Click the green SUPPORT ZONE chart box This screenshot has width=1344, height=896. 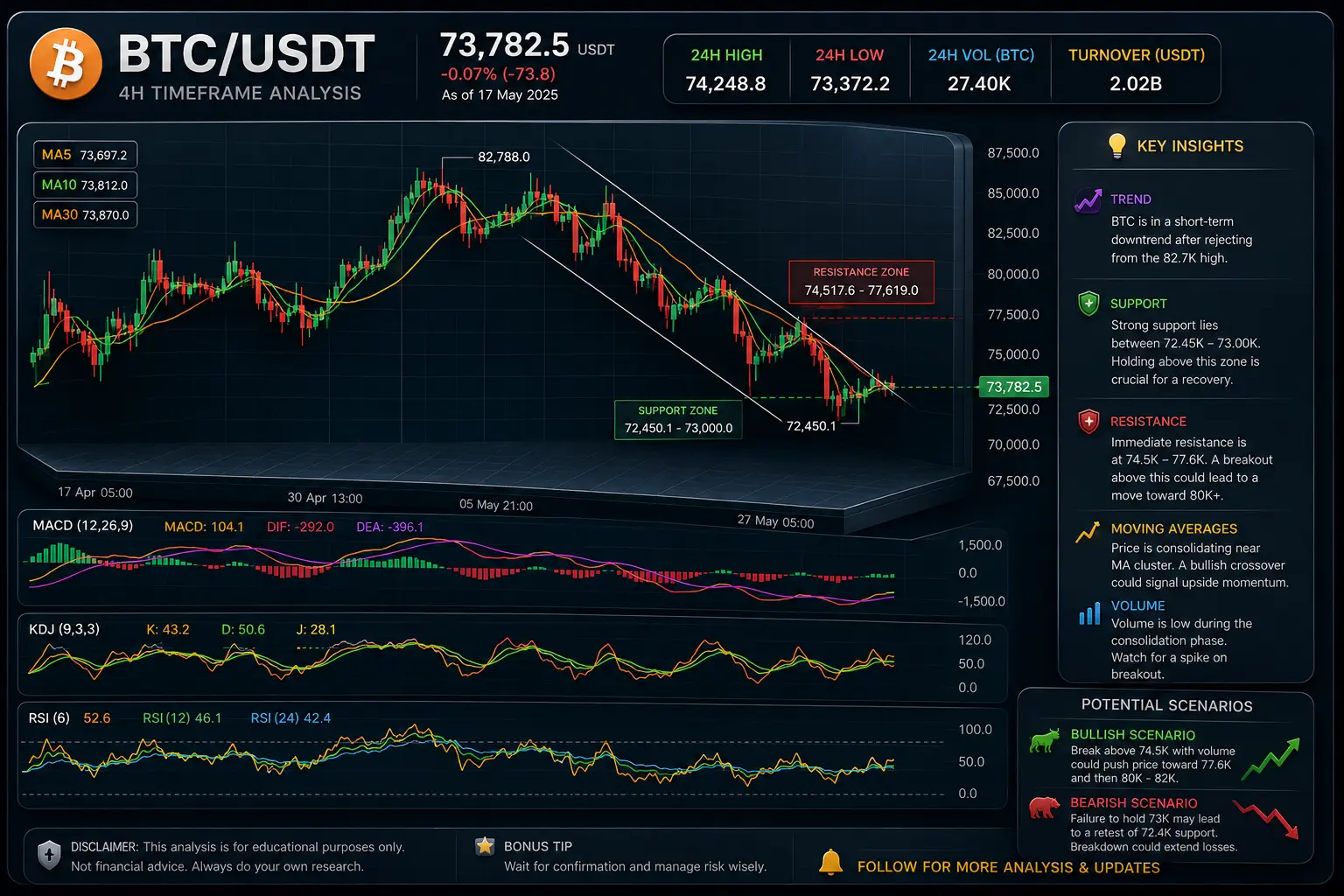678,420
